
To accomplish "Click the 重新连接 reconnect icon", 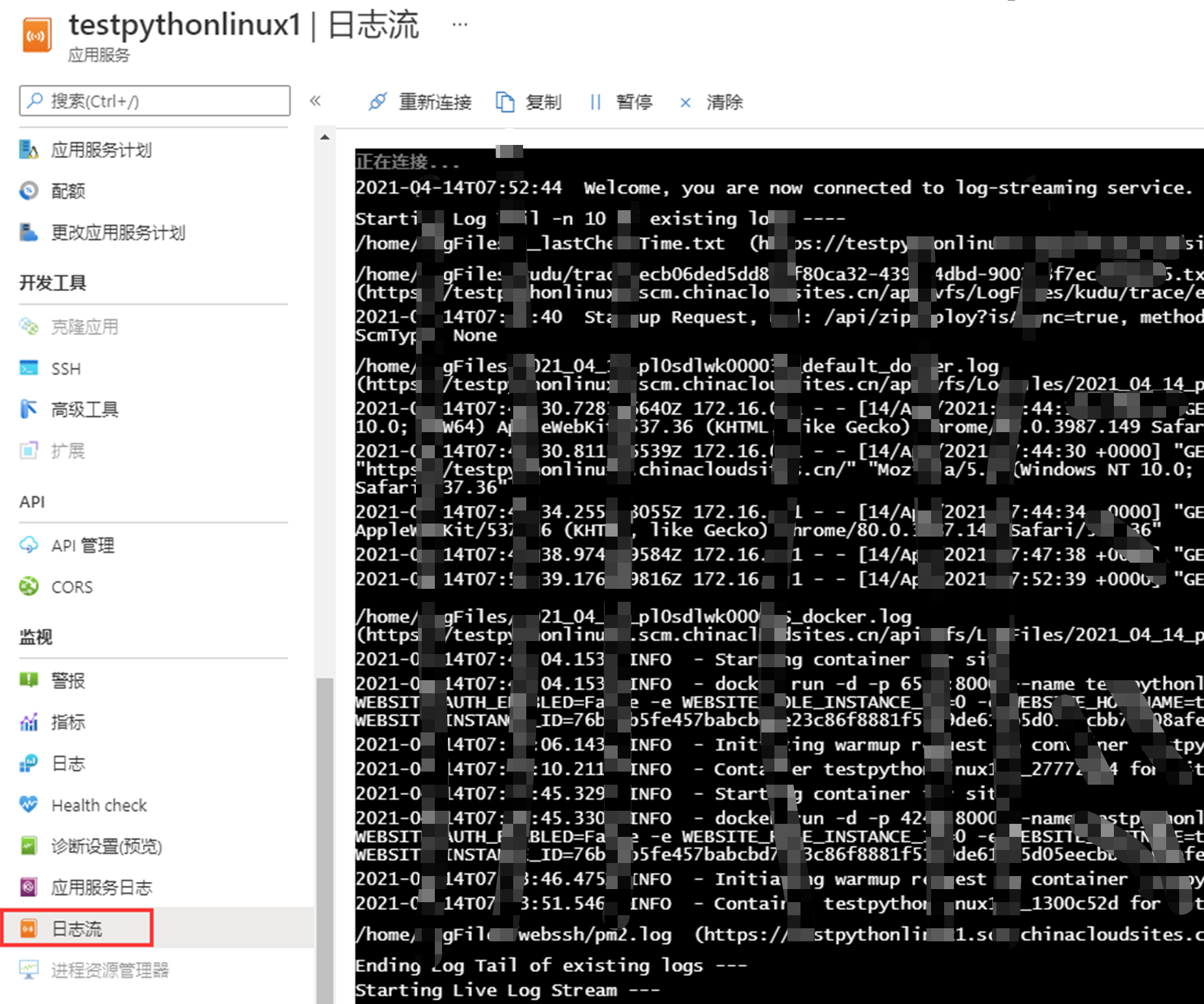I will click(378, 102).
